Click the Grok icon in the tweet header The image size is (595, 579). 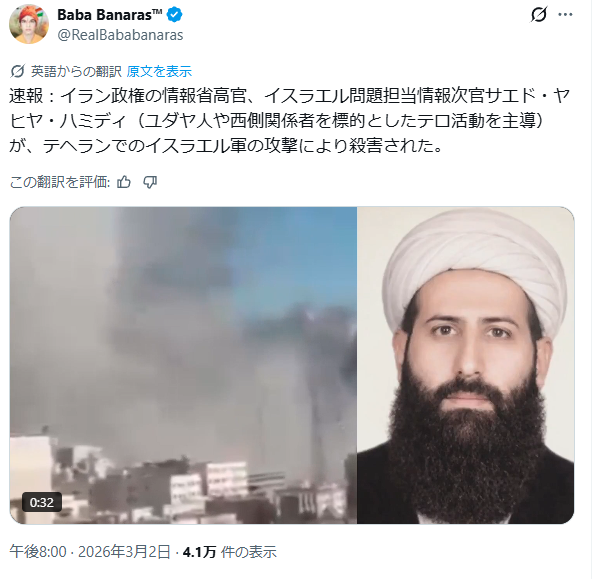538,15
